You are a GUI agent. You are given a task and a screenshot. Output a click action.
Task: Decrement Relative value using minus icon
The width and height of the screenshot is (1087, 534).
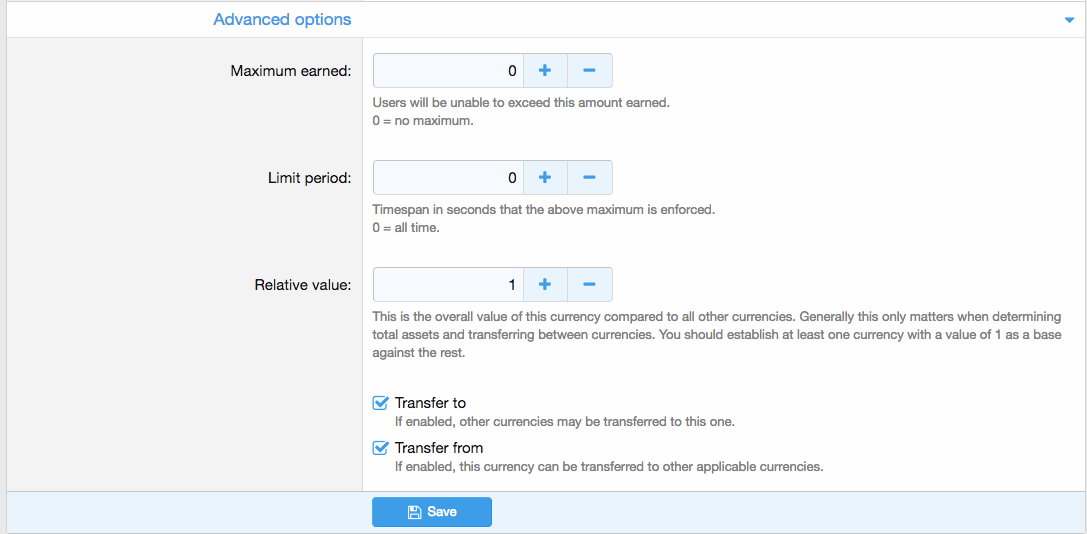tap(589, 285)
